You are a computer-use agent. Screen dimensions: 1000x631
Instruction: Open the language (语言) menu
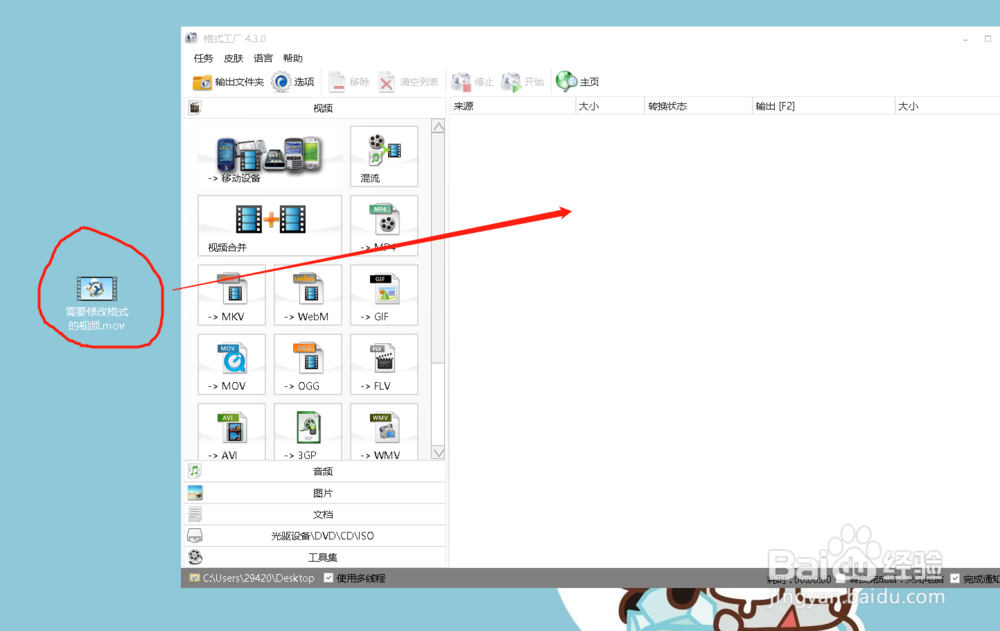coord(263,58)
